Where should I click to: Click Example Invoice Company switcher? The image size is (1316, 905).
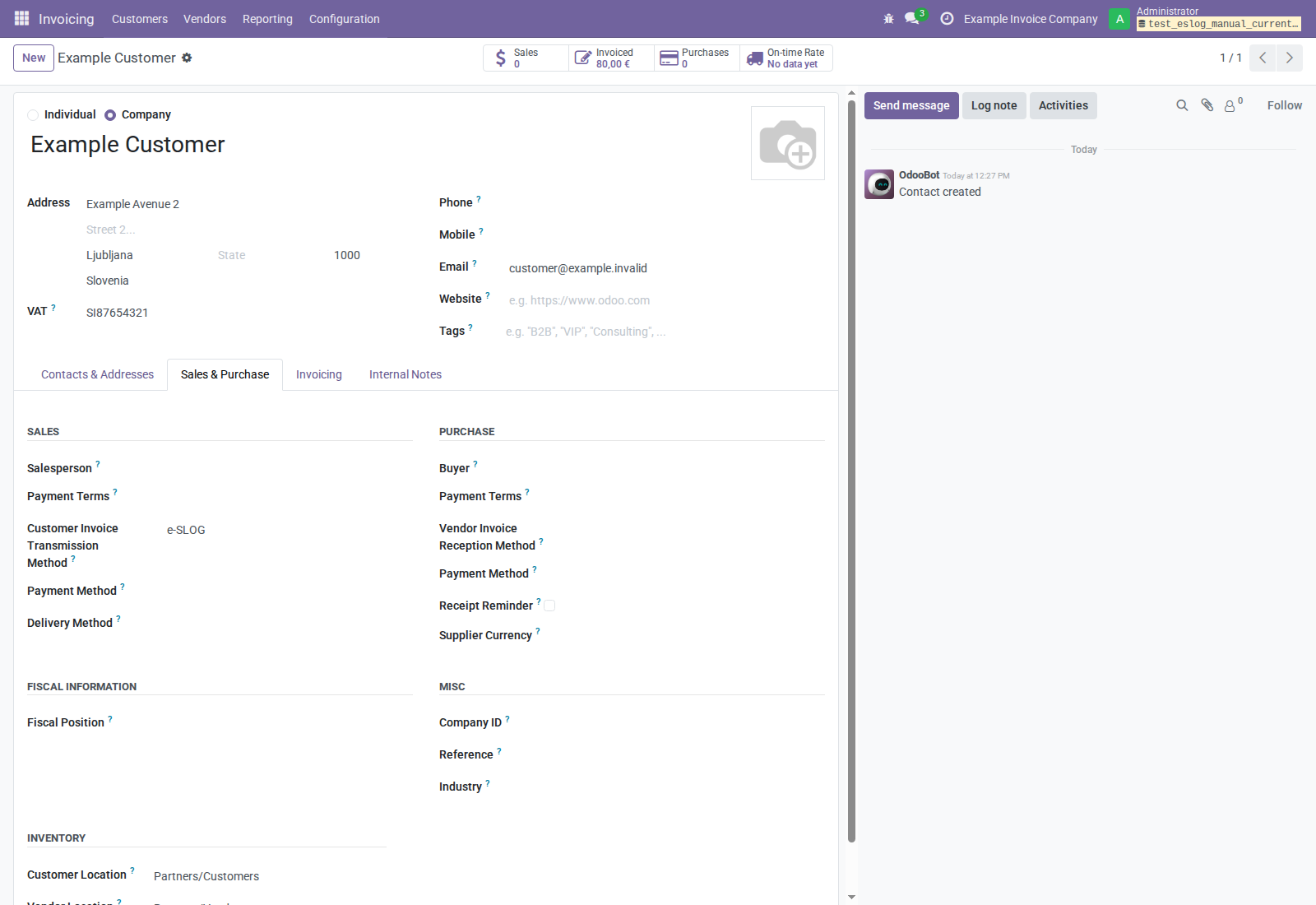[1031, 19]
